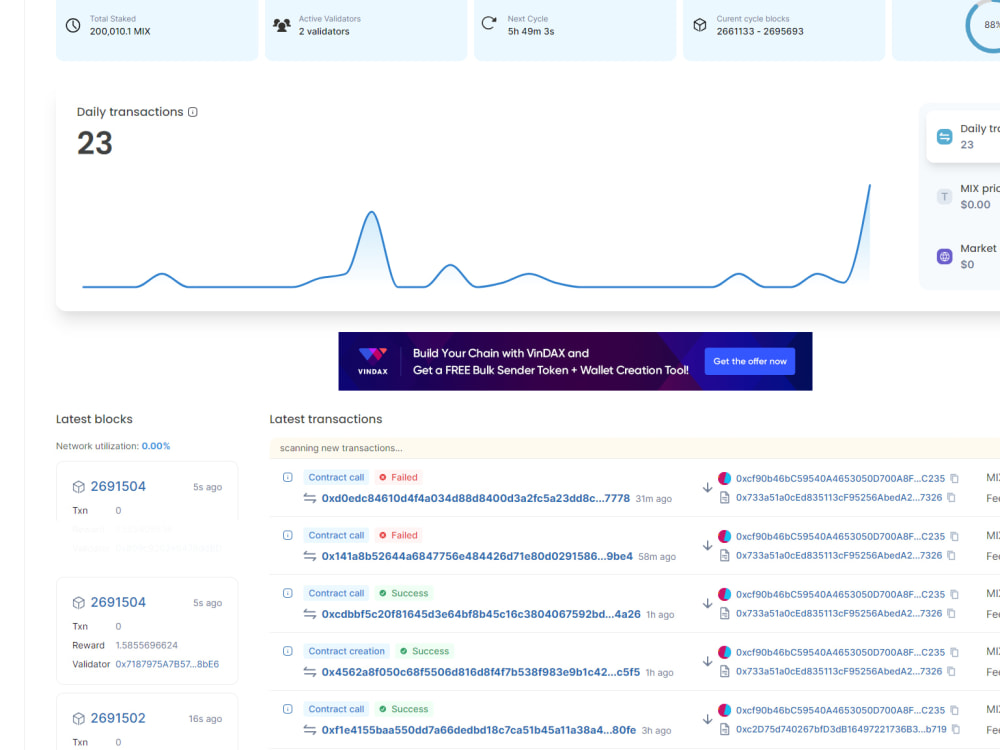This screenshot has height=750, width=1000.
Task: Open validator 0x7187975A7B57...8bE6 link
Action: 167,664
